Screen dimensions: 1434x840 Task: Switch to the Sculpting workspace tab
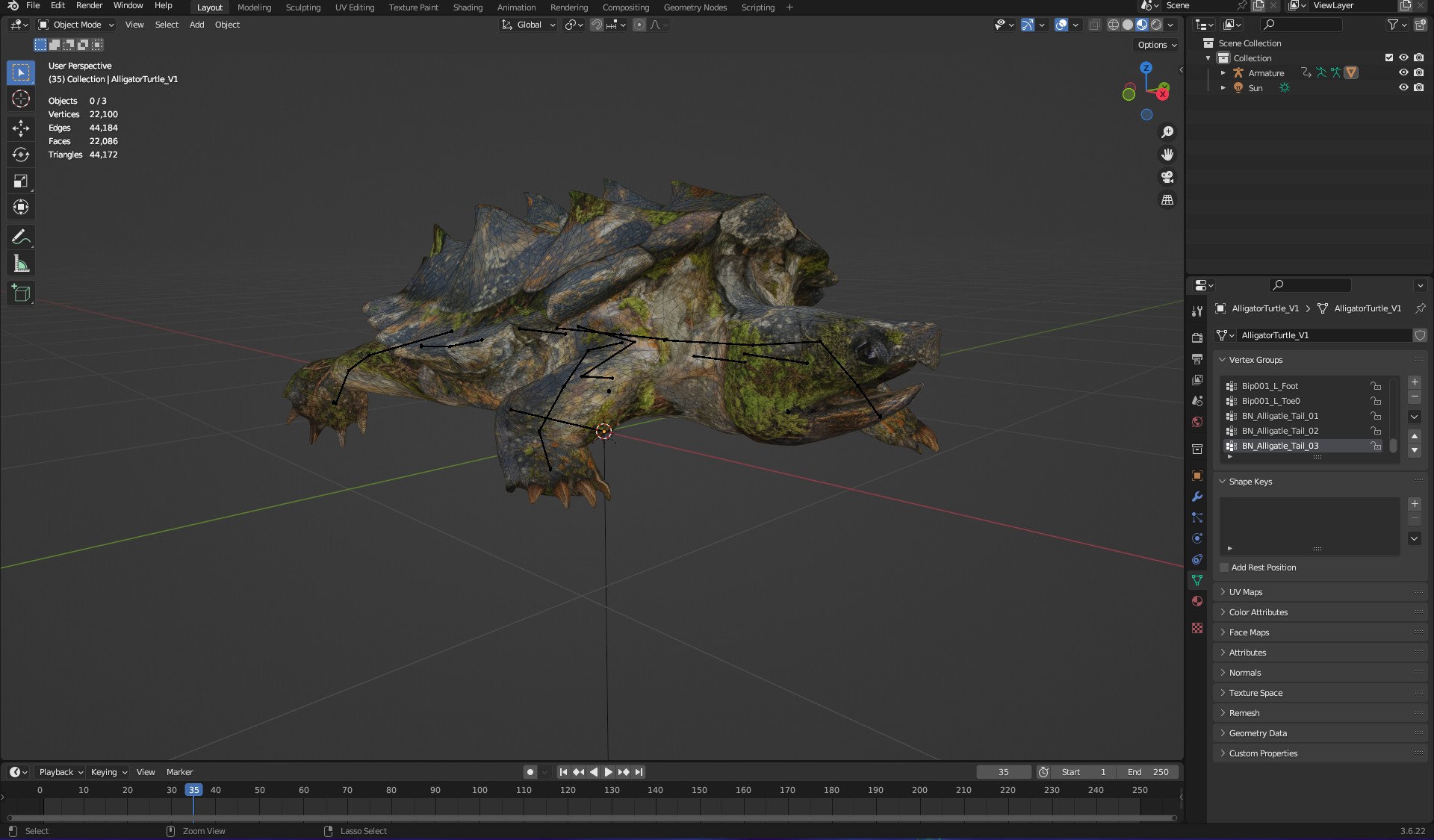click(x=302, y=7)
